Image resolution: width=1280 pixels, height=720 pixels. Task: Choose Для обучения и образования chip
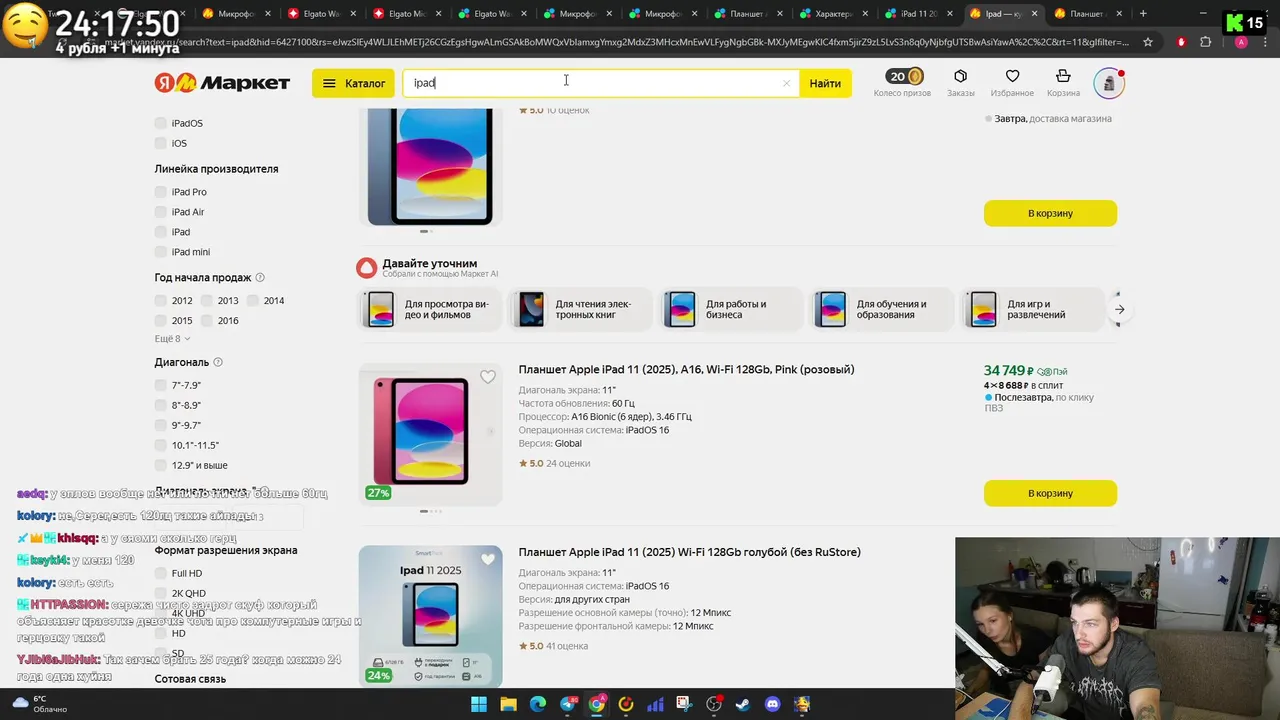pos(882,309)
